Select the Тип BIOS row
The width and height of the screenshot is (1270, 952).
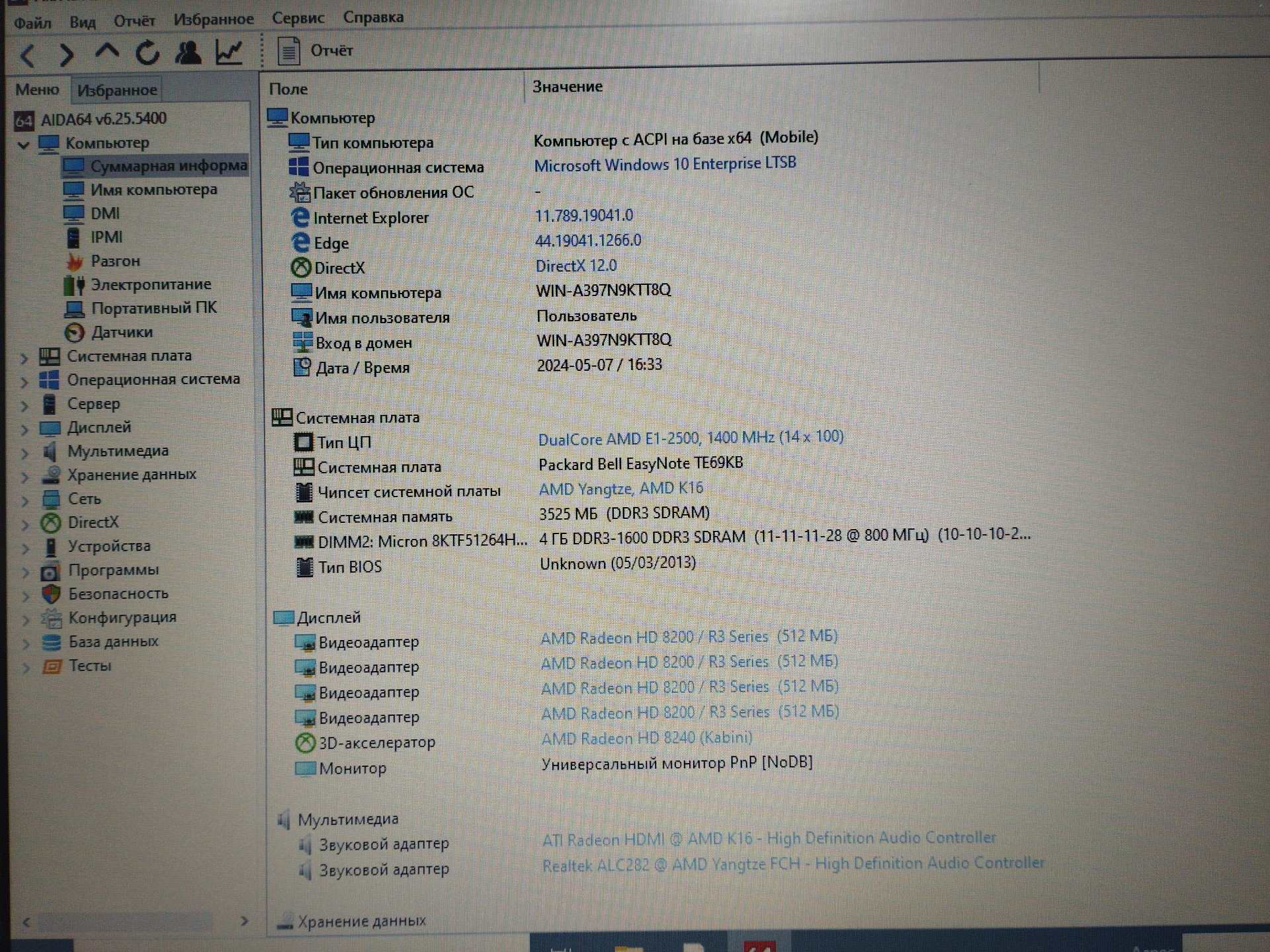click(495, 566)
